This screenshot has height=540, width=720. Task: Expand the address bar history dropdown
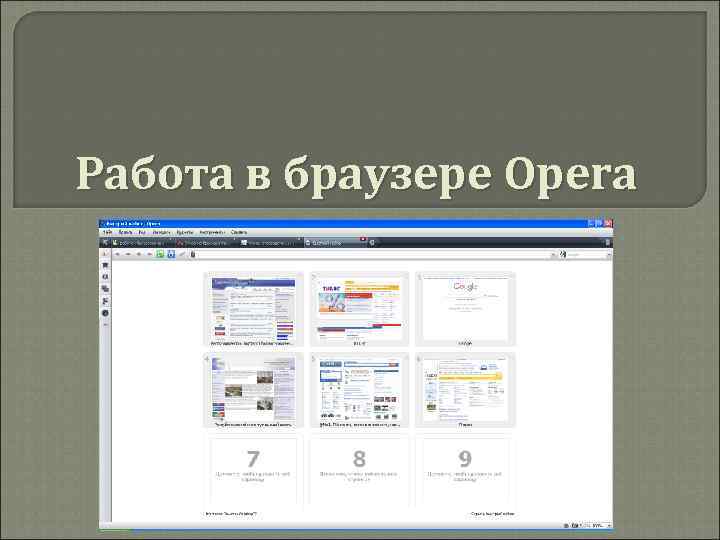click(553, 254)
